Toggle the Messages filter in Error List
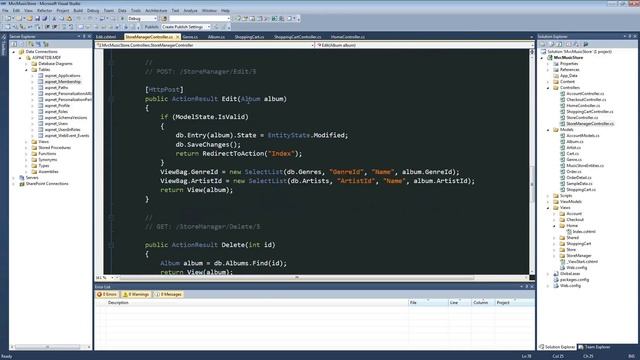640x360 pixels. 168,294
